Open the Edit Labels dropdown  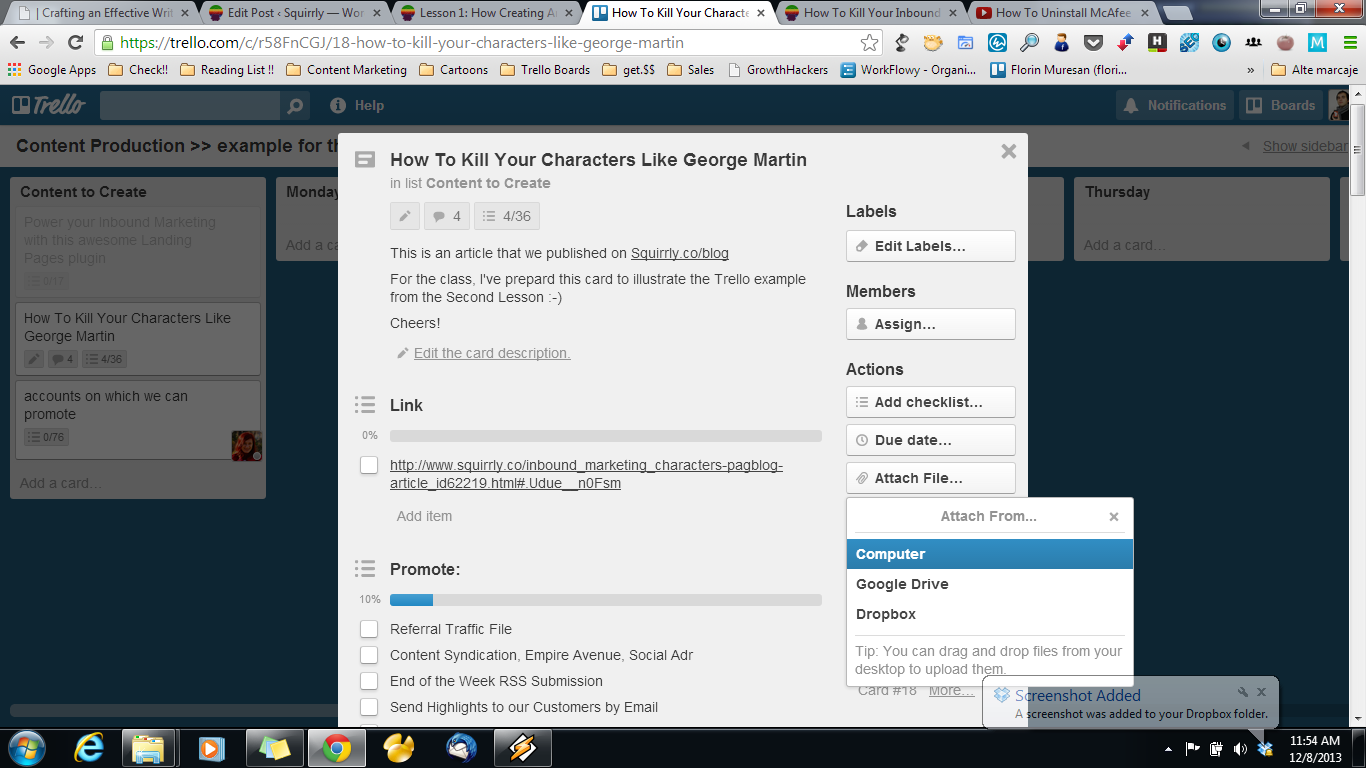tap(930, 246)
